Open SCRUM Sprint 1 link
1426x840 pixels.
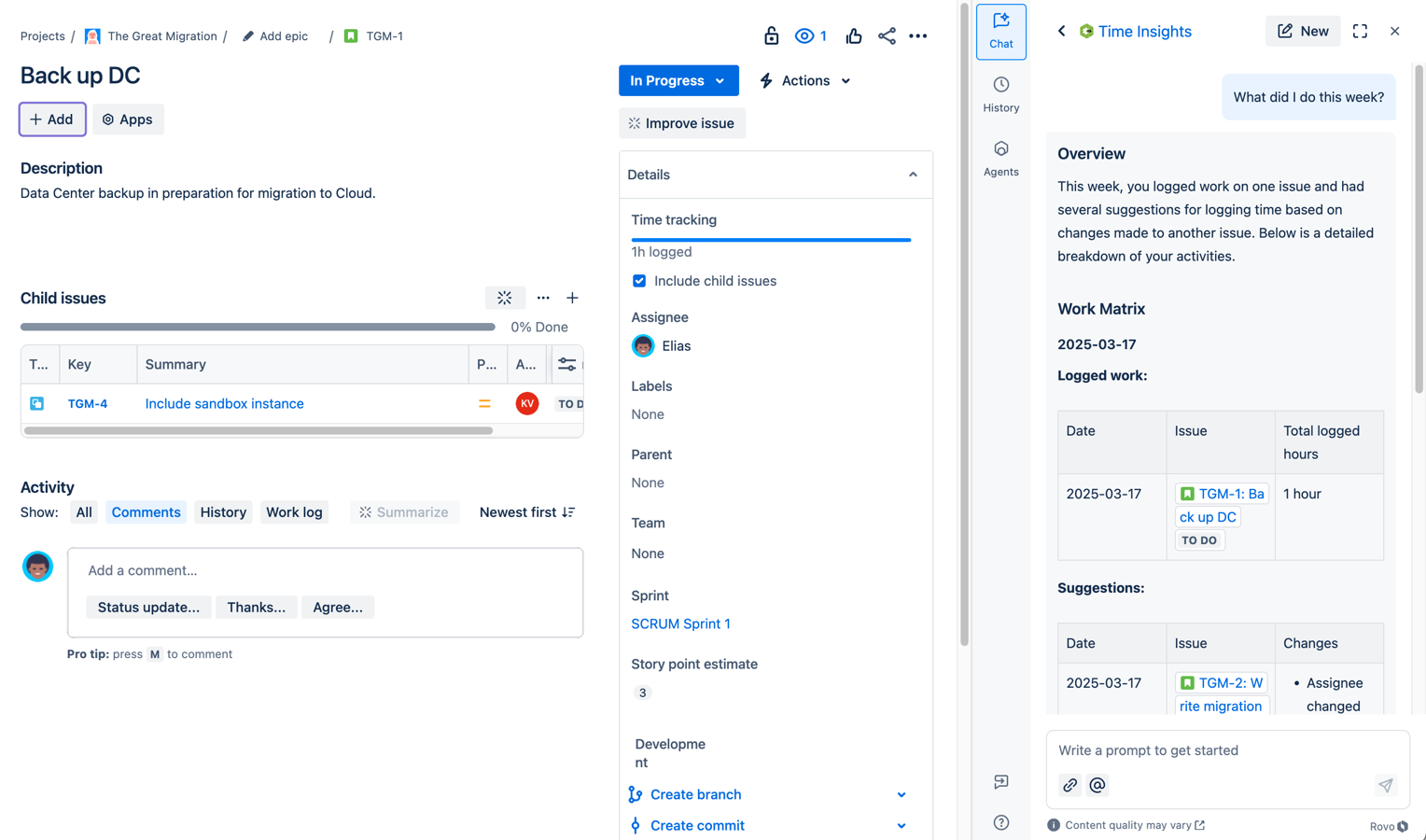pos(680,623)
